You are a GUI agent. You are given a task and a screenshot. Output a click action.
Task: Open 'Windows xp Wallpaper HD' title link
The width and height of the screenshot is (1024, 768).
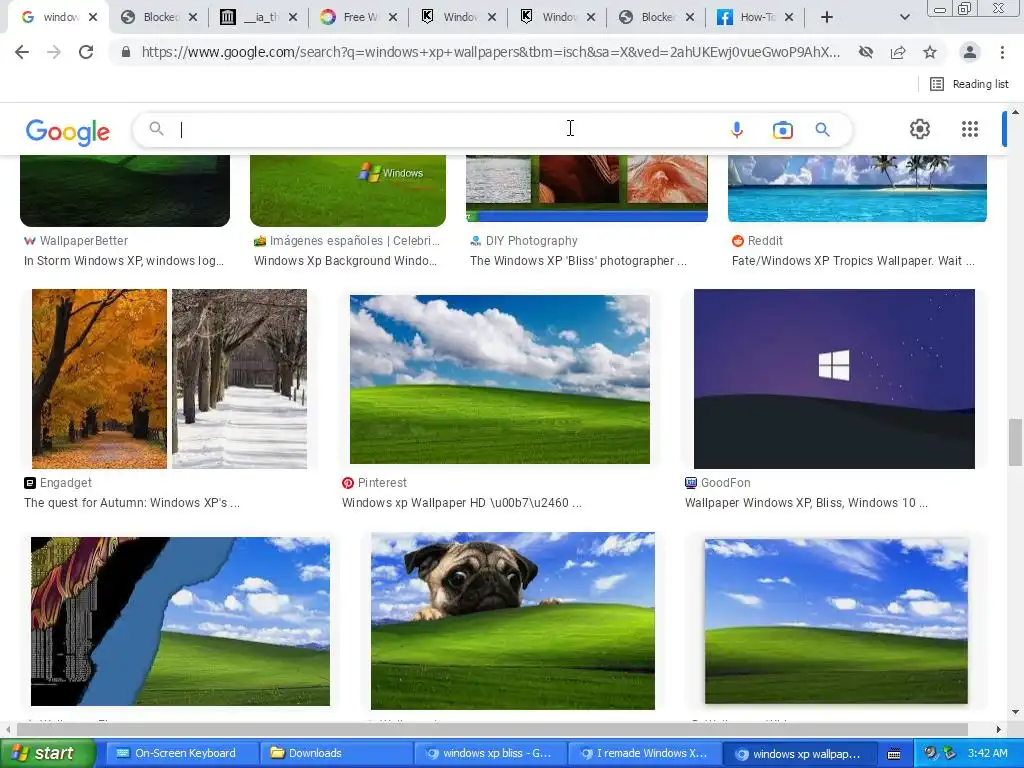[x=462, y=503]
